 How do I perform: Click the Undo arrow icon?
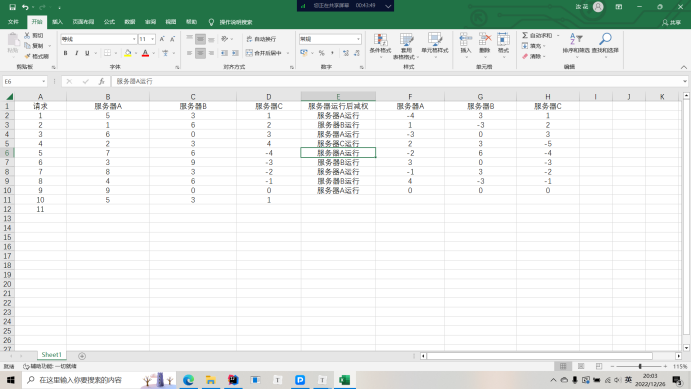[x=25, y=7]
